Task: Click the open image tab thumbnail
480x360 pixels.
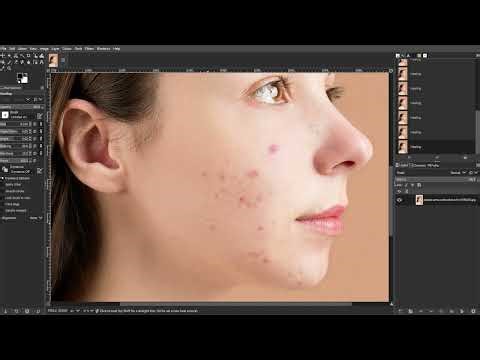Action: coord(53,61)
